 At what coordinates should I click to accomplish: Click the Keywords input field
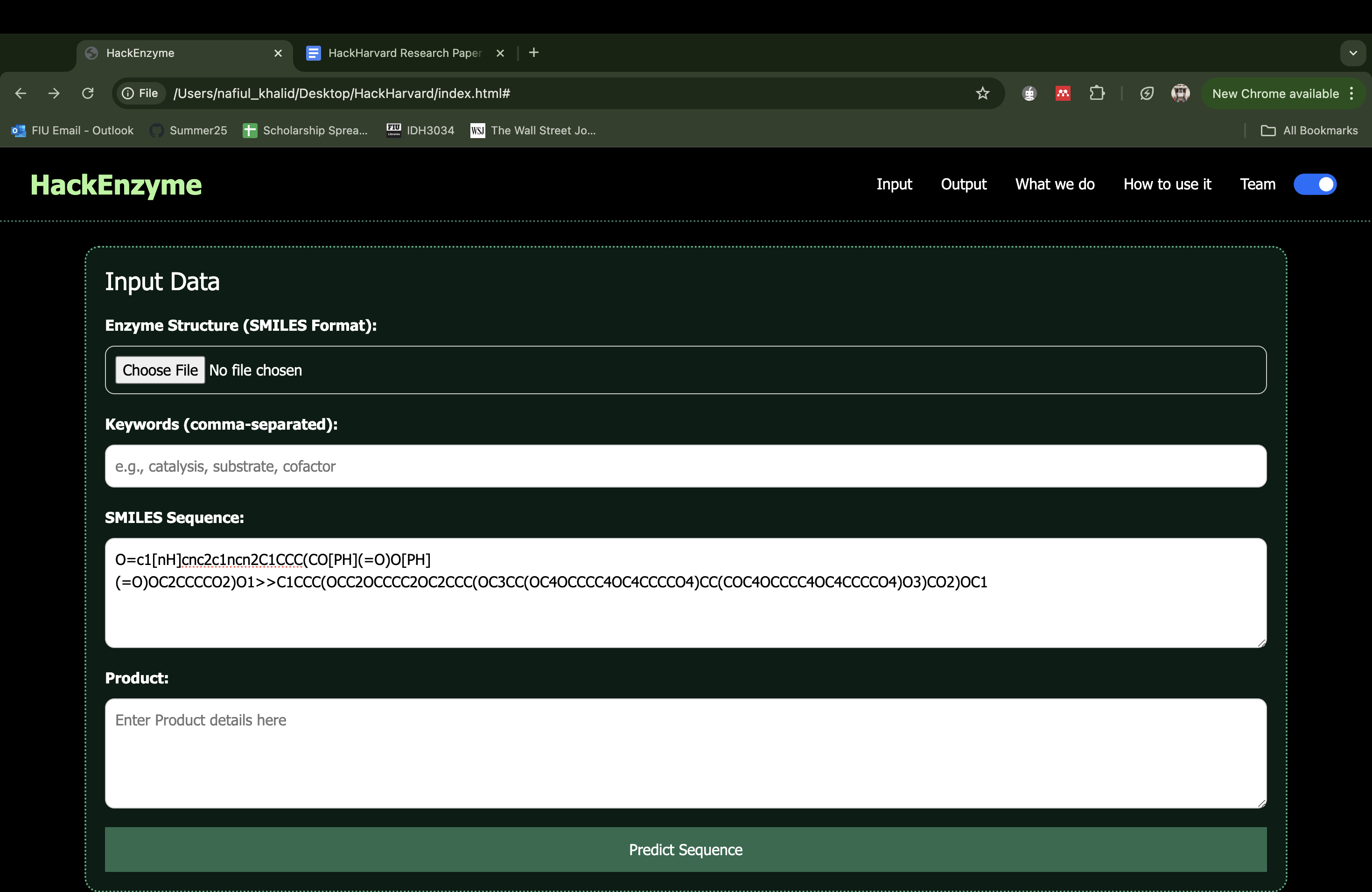686,466
